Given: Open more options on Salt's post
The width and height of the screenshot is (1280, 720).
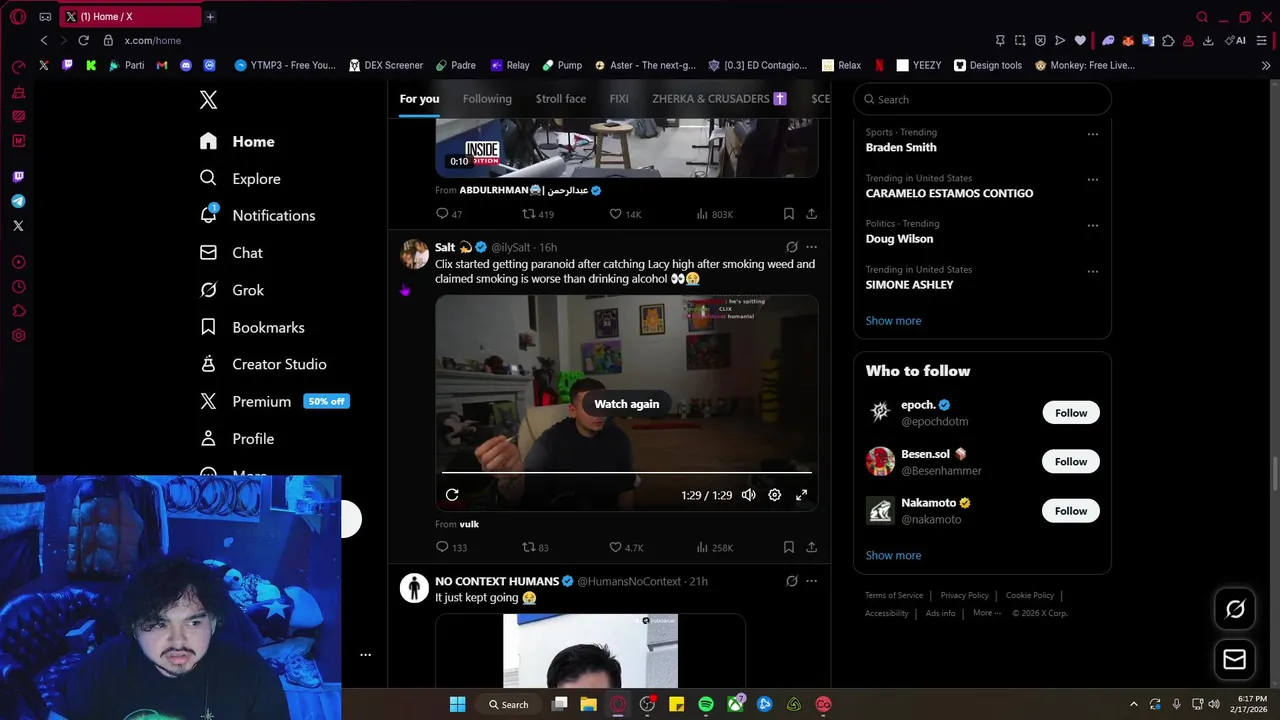Looking at the screenshot, I should pos(811,247).
